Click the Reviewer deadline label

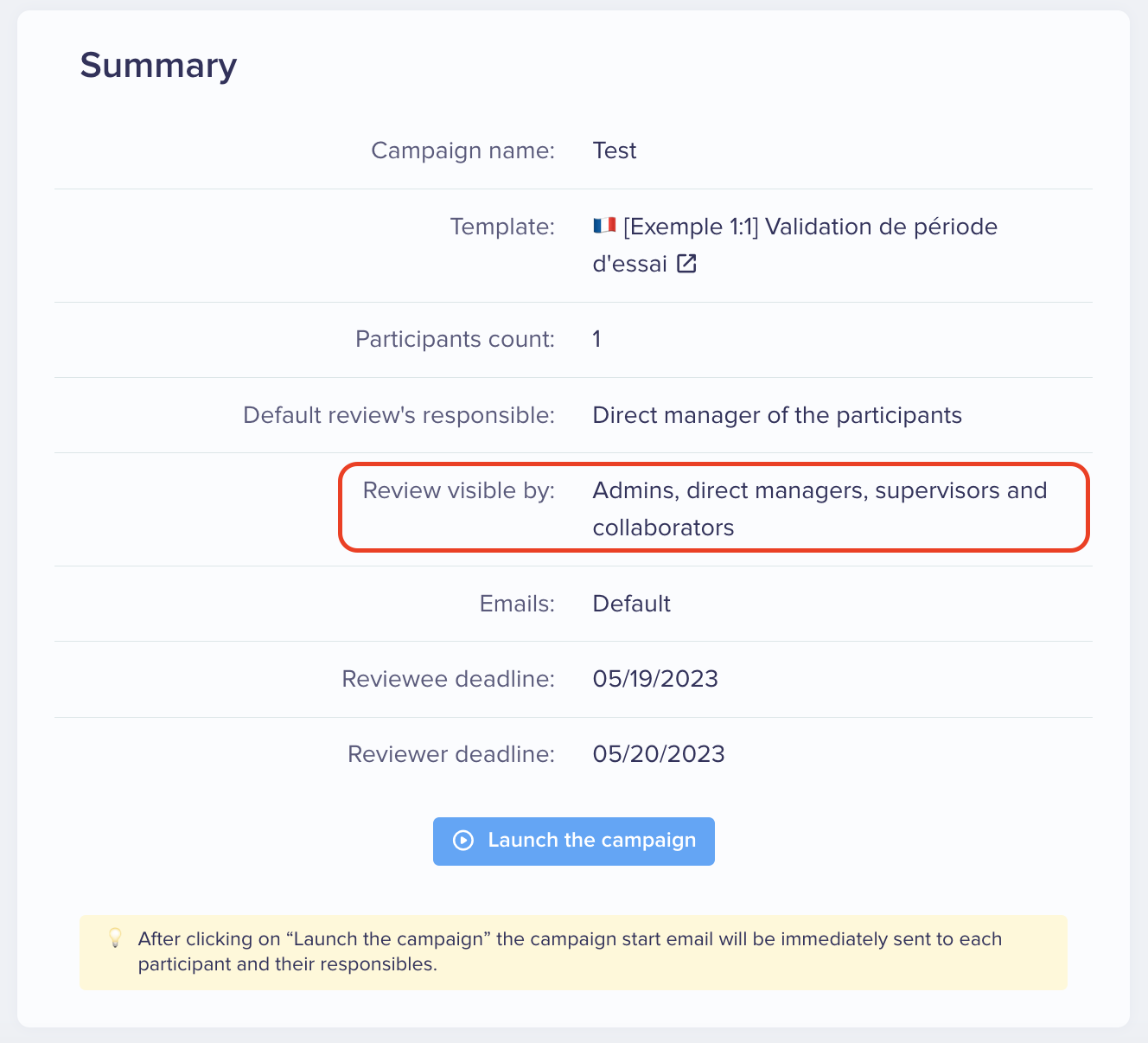click(450, 754)
